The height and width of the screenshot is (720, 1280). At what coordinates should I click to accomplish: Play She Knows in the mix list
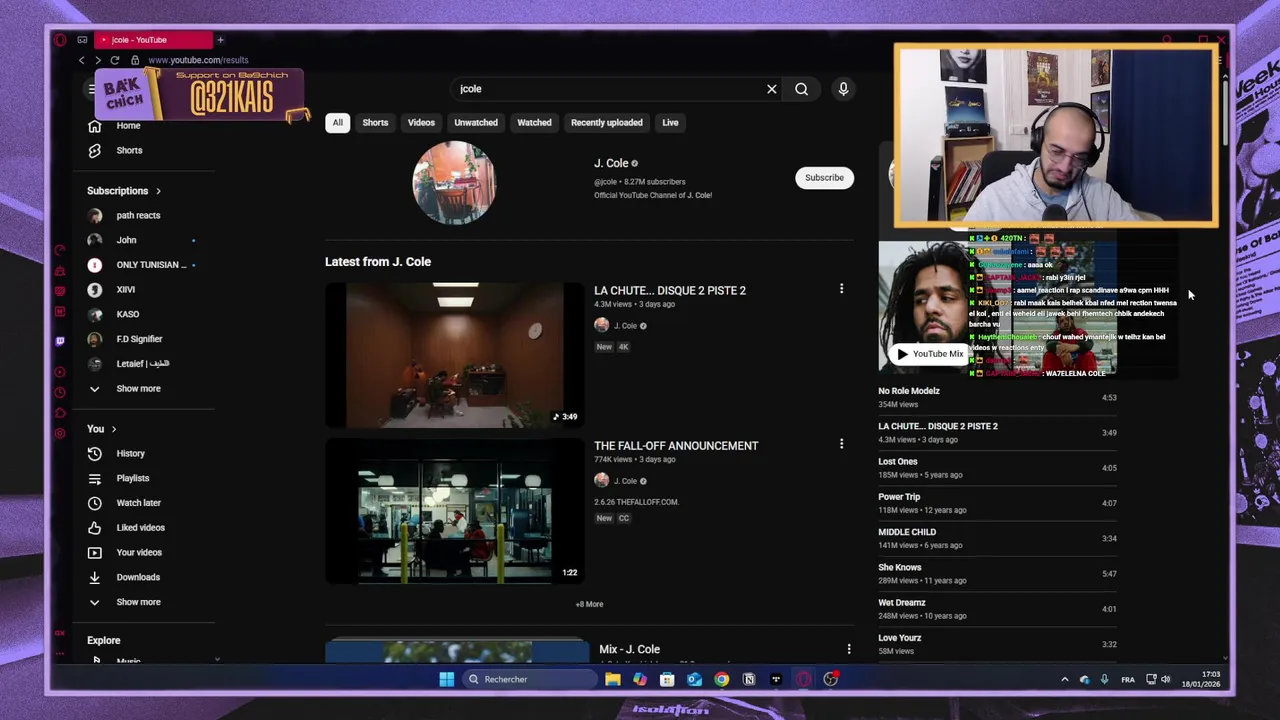pyautogui.click(x=997, y=573)
